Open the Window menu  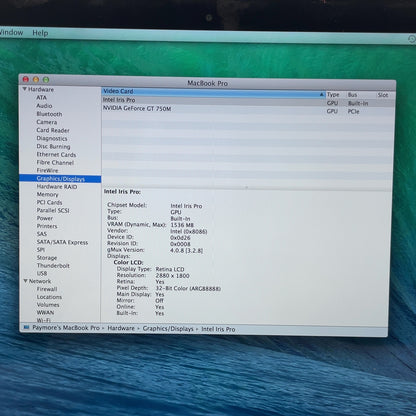[x=11, y=33]
